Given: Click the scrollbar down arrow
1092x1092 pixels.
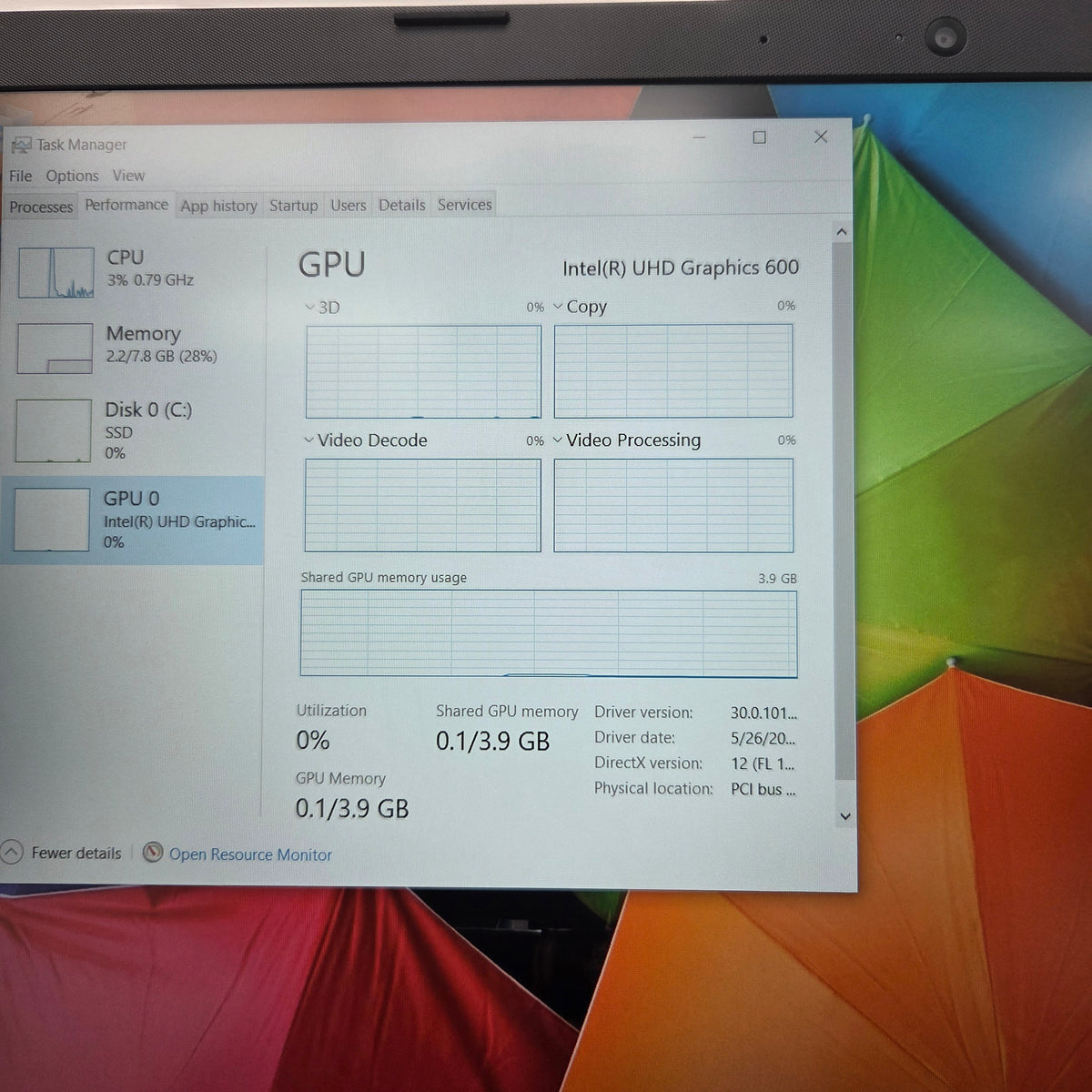Looking at the screenshot, I should pyautogui.click(x=844, y=816).
